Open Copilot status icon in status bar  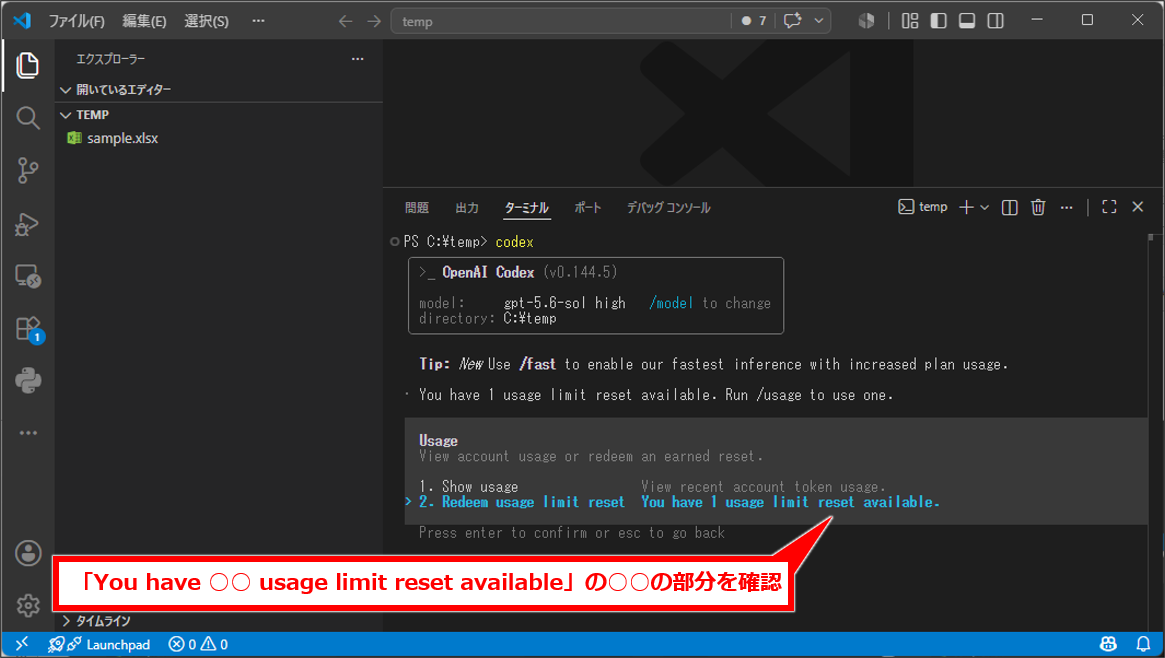(1108, 644)
